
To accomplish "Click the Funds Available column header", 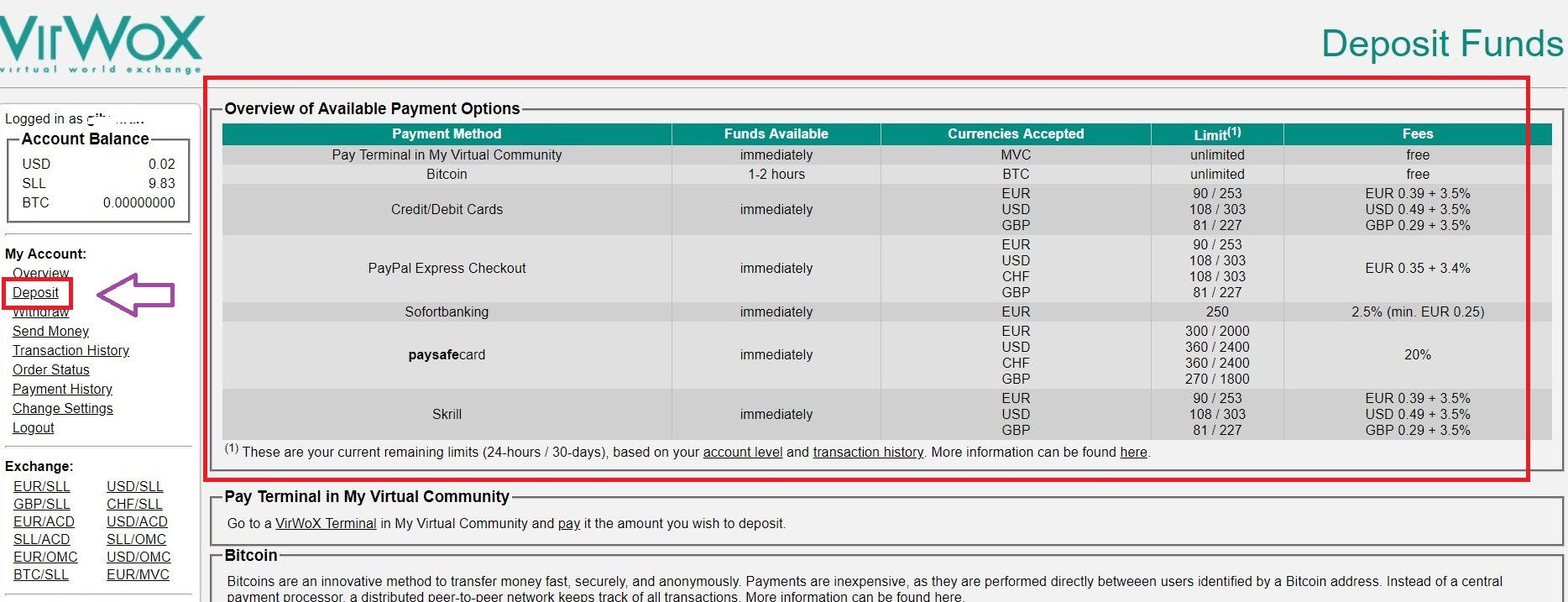I will pos(776,133).
